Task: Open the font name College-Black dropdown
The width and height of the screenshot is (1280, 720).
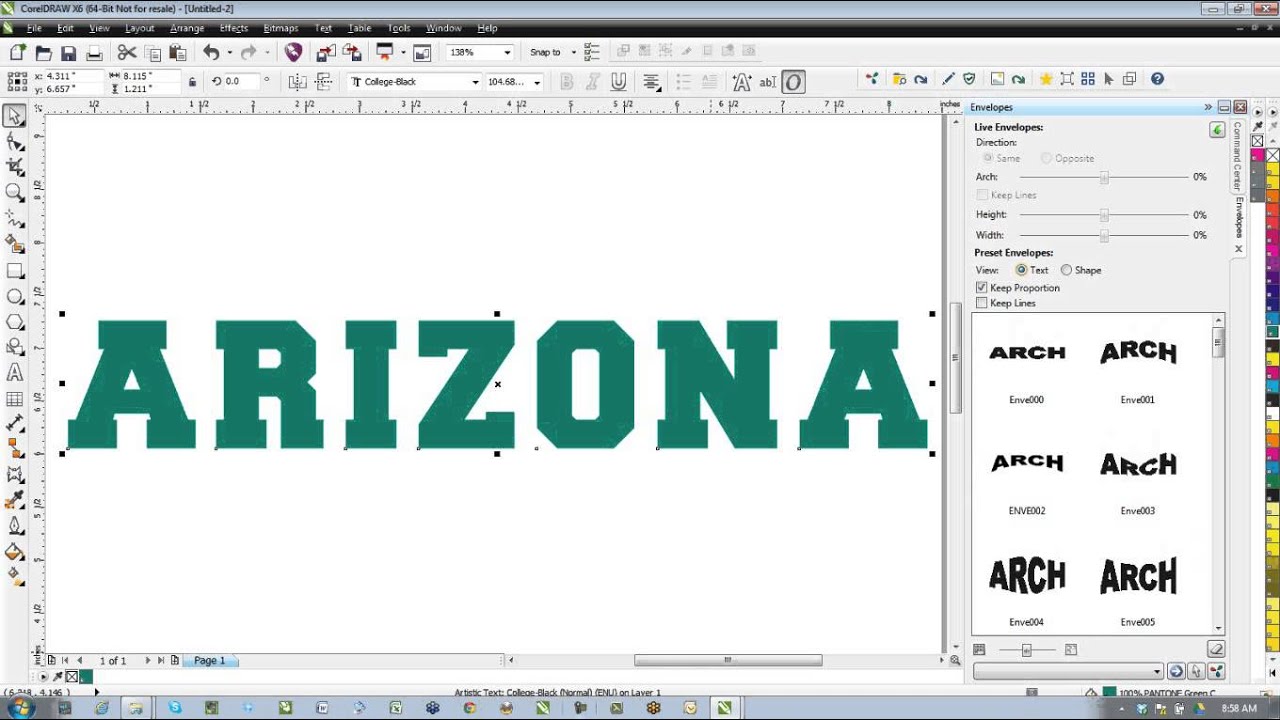Action: click(475, 82)
